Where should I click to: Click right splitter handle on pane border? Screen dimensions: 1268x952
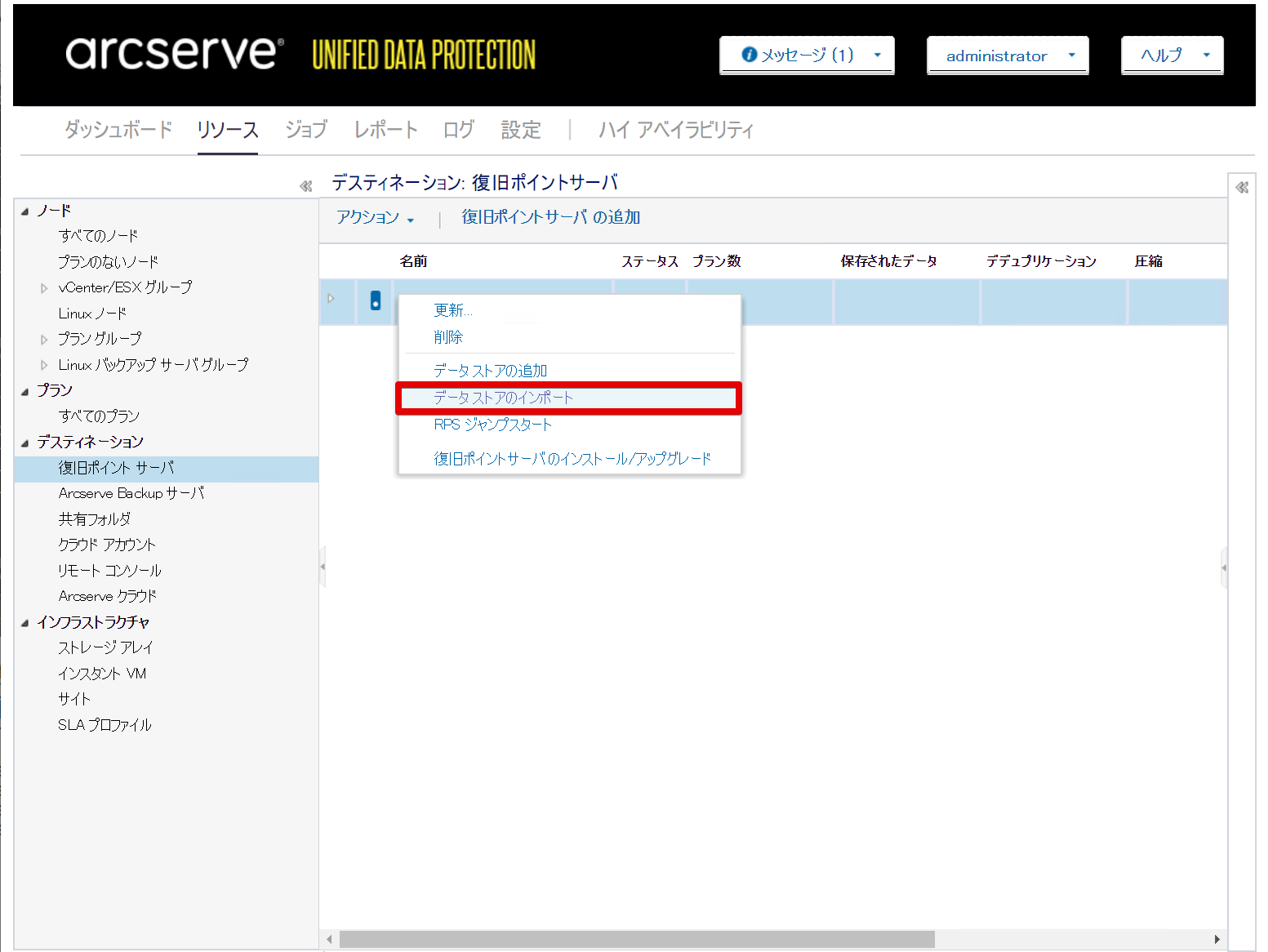1223,567
